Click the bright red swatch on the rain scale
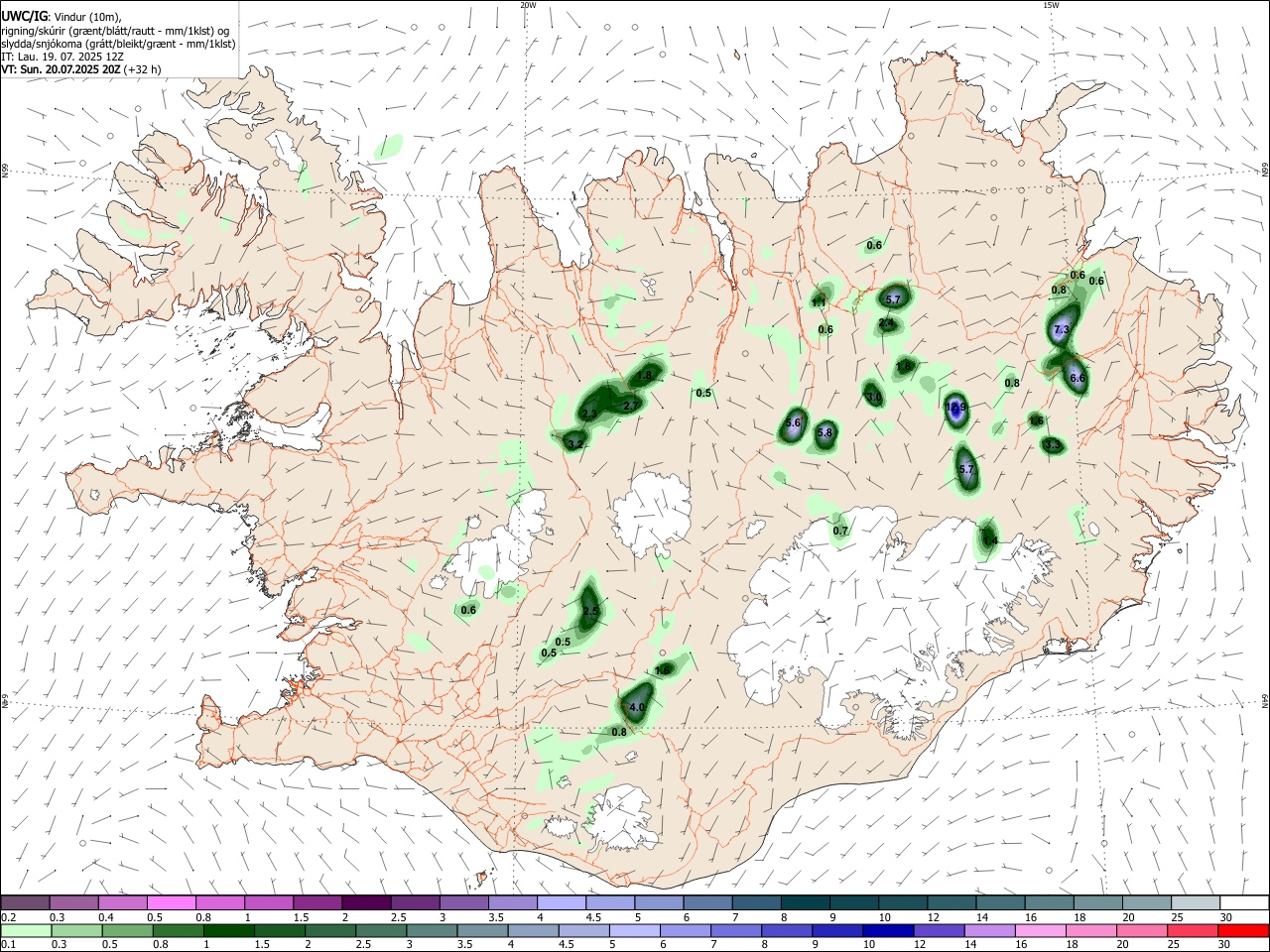The image size is (1270, 952). [x=1244, y=930]
